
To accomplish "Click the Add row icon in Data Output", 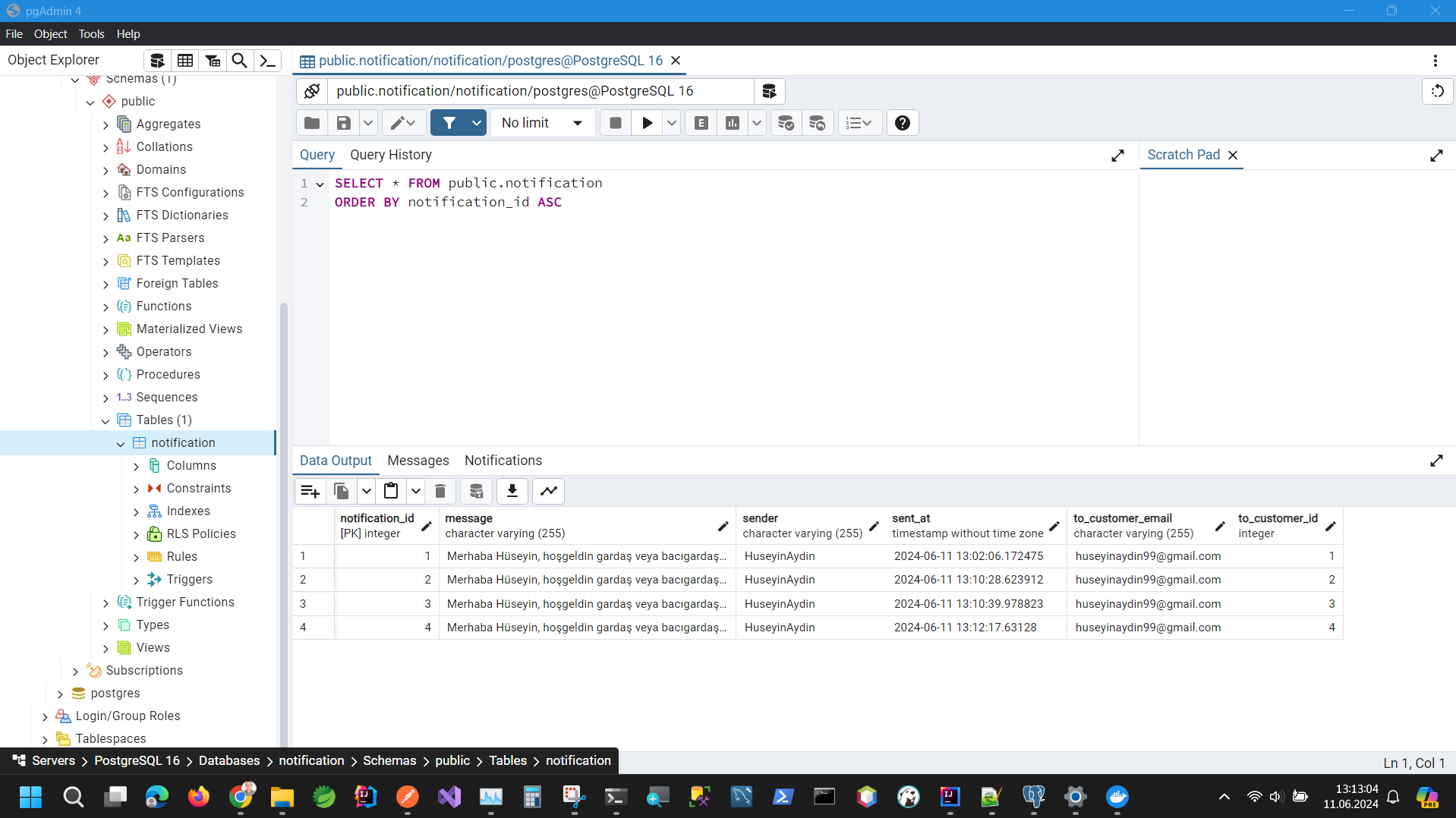I will click(310, 491).
